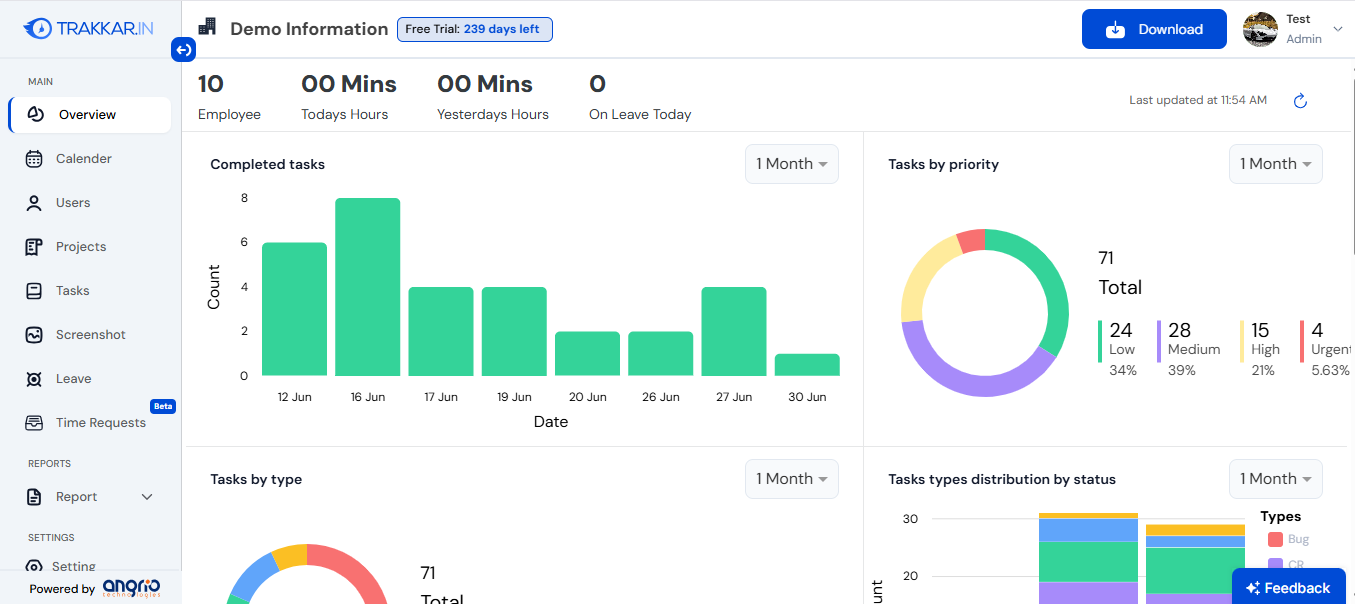Click Last updated at 11:54 AM text
Image resolution: width=1355 pixels, height=604 pixels.
pos(1198,100)
